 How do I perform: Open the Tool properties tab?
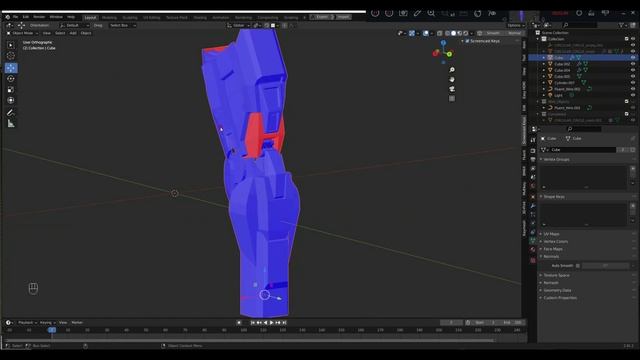(x=533, y=140)
